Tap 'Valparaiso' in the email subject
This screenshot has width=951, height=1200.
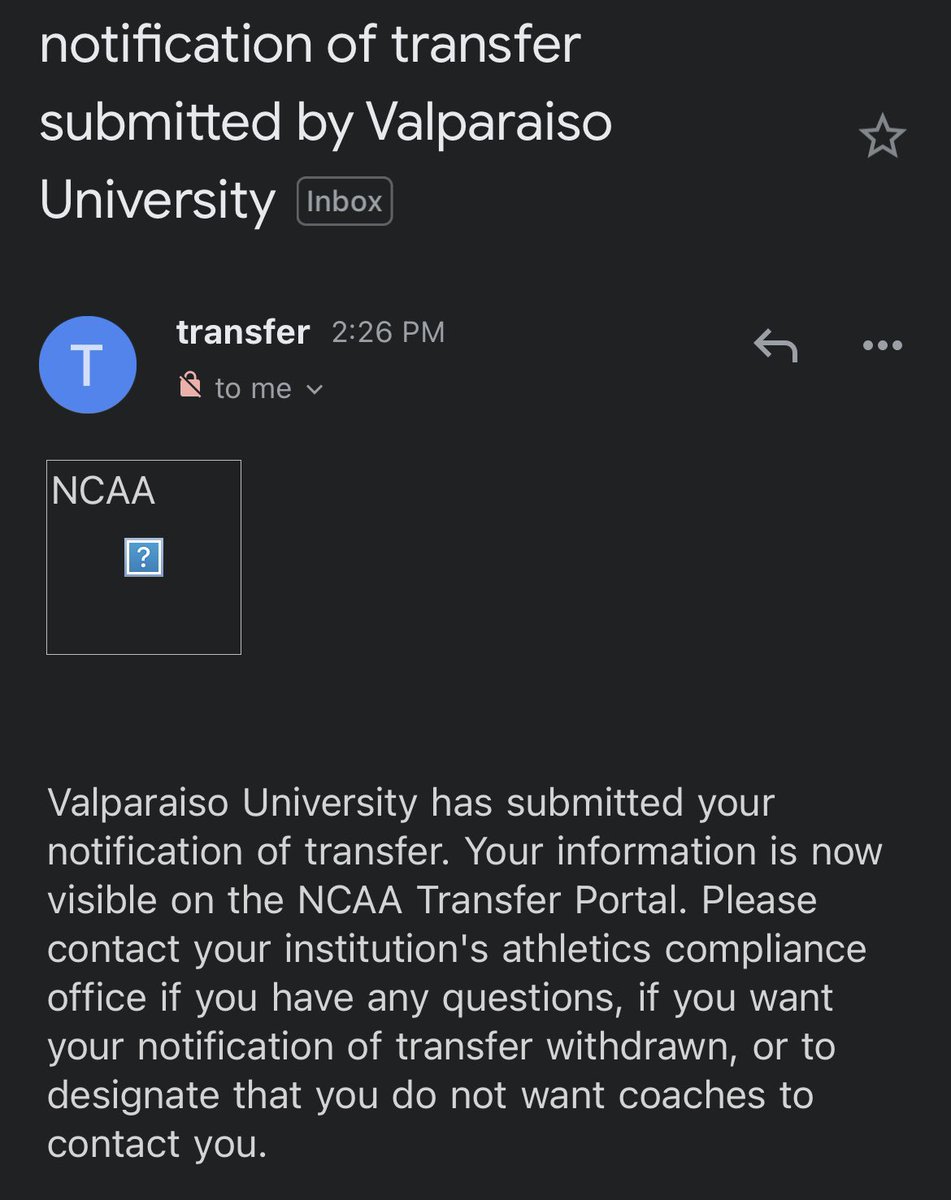coord(489,124)
